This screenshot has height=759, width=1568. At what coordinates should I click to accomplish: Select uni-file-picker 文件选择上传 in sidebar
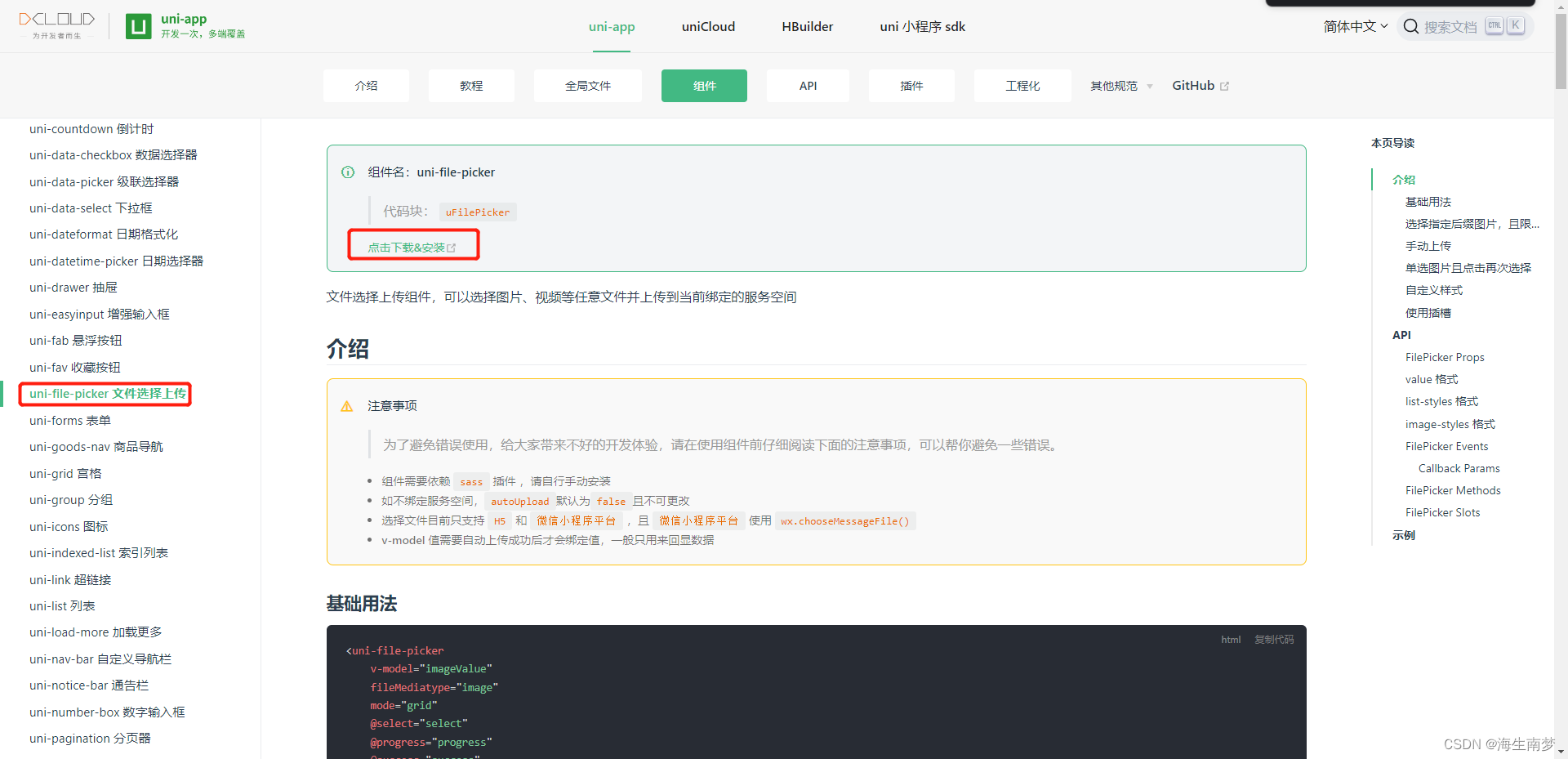(x=108, y=394)
